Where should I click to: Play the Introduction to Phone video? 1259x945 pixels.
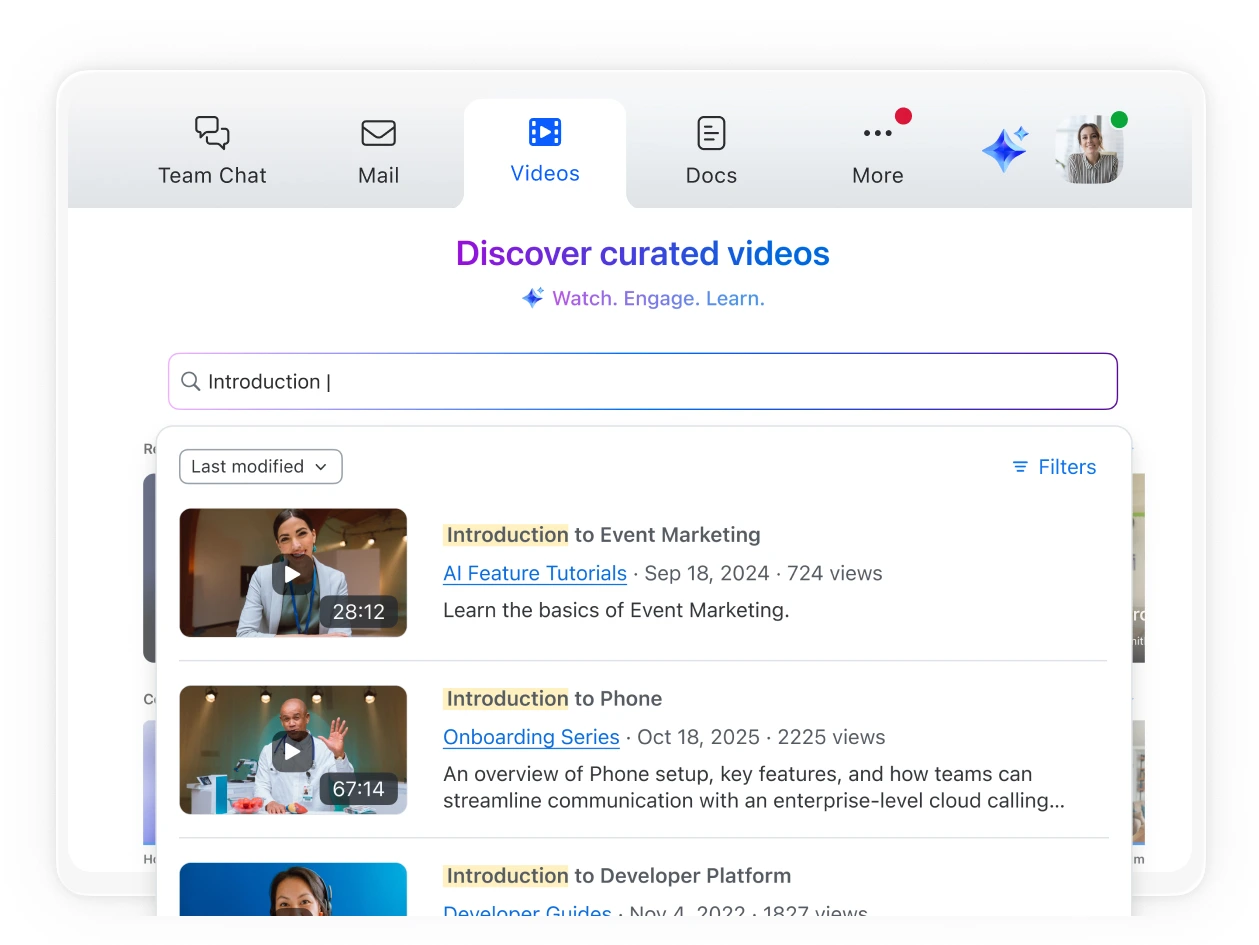click(x=292, y=750)
